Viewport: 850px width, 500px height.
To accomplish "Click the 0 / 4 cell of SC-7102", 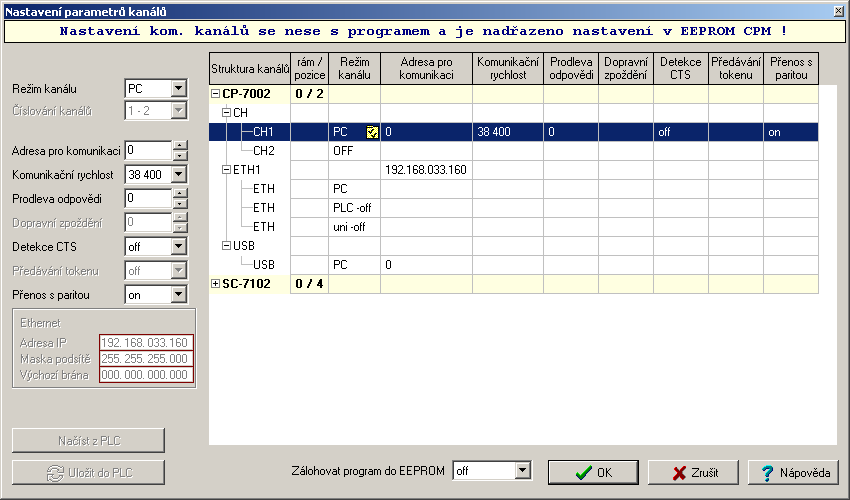I will coord(310,284).
